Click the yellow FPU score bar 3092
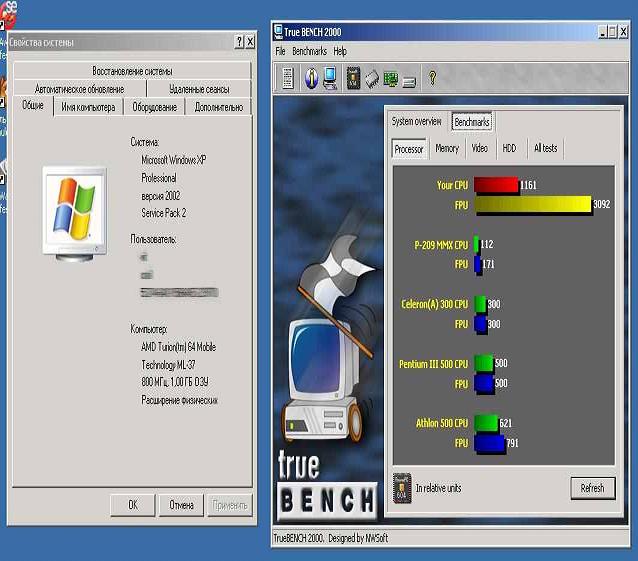This screenshot has width=638, height=561. [x=533, y=205]
